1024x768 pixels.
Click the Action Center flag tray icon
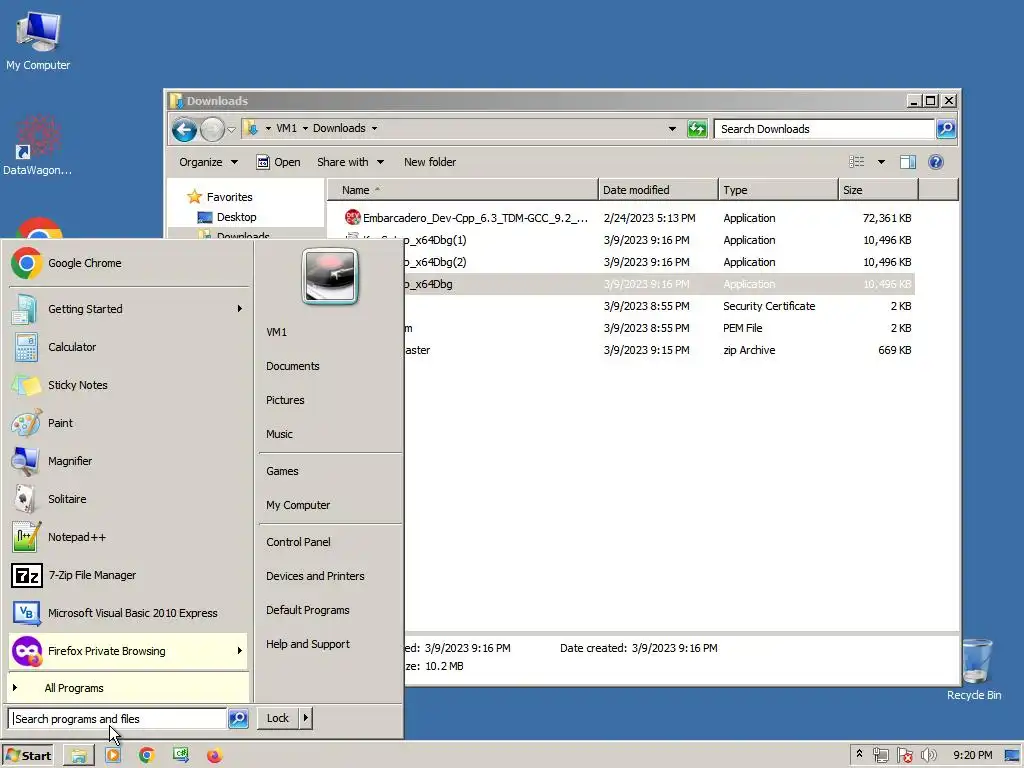905,756
